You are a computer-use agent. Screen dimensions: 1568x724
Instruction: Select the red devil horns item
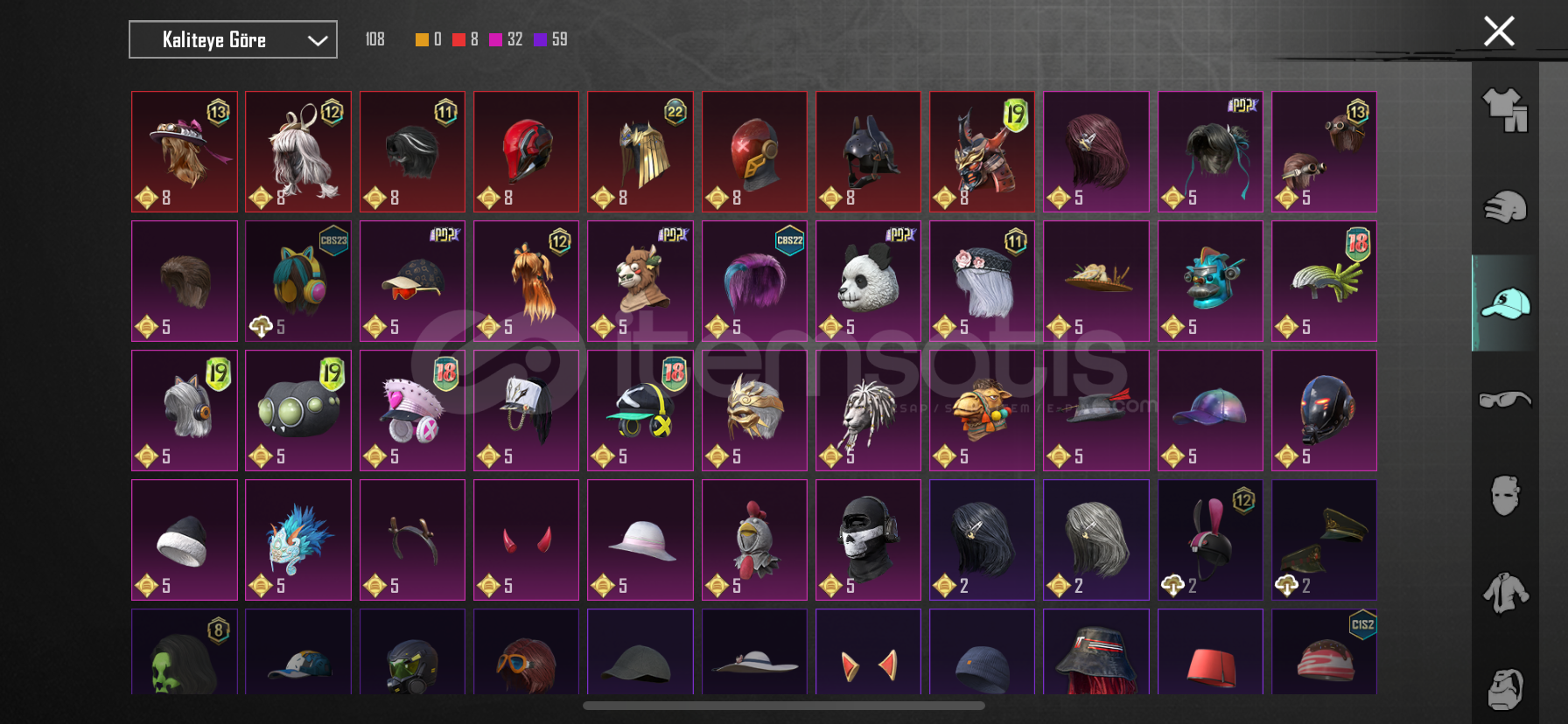526,540
